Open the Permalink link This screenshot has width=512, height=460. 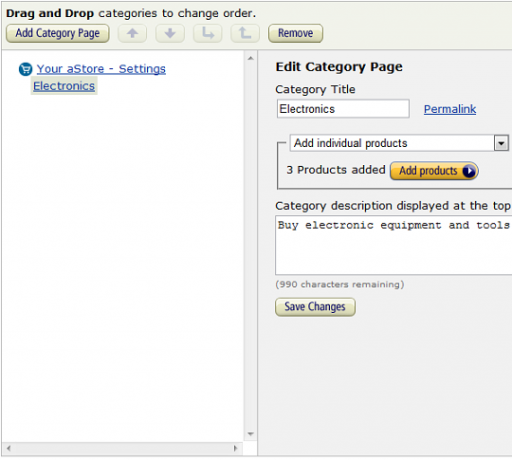[450, 109]
